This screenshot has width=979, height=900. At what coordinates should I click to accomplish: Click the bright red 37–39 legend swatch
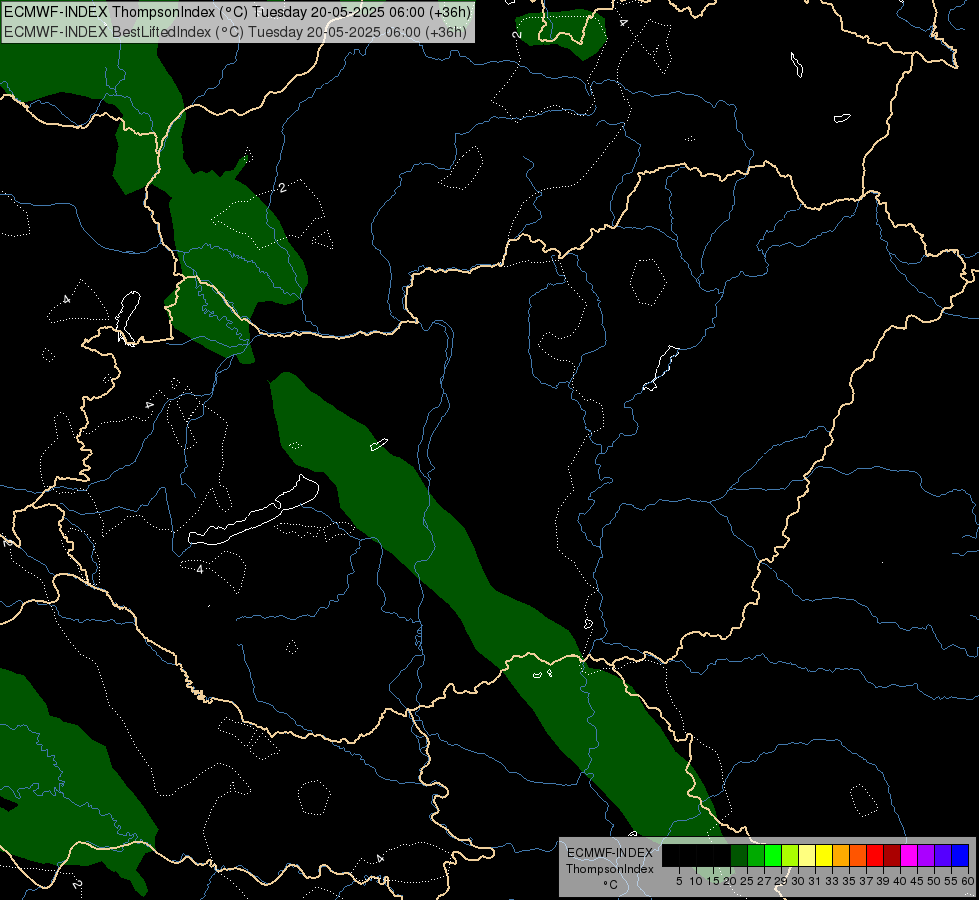tap(875, 856)
